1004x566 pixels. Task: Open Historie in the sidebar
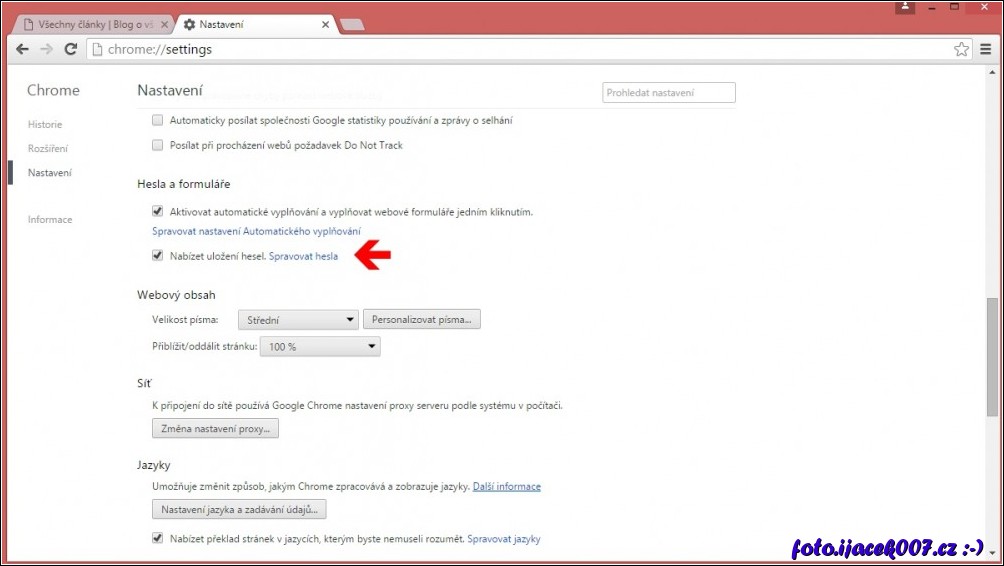[45, 125]
